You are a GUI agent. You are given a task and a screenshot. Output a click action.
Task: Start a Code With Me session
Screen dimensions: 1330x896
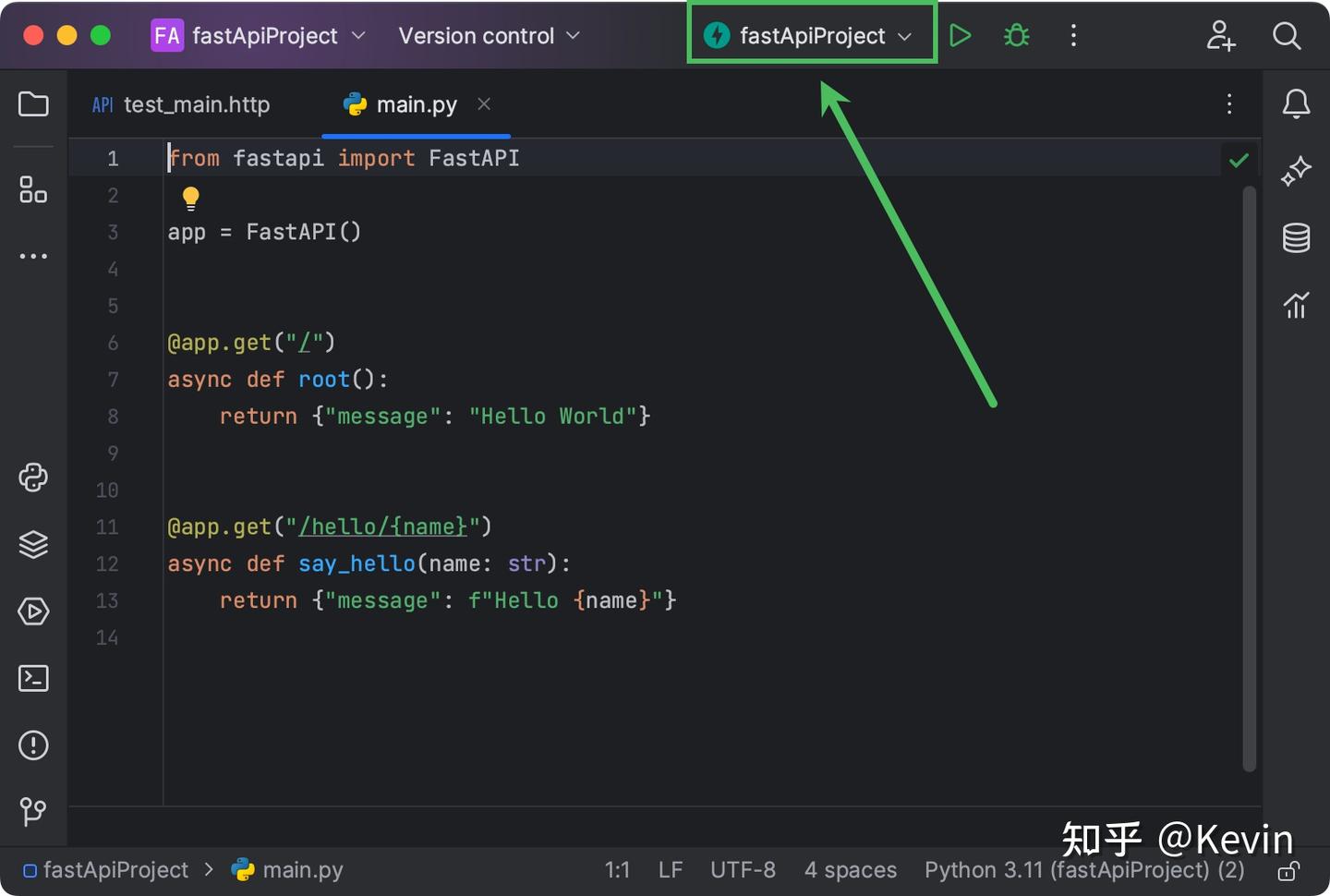[x=1221, y=36]
